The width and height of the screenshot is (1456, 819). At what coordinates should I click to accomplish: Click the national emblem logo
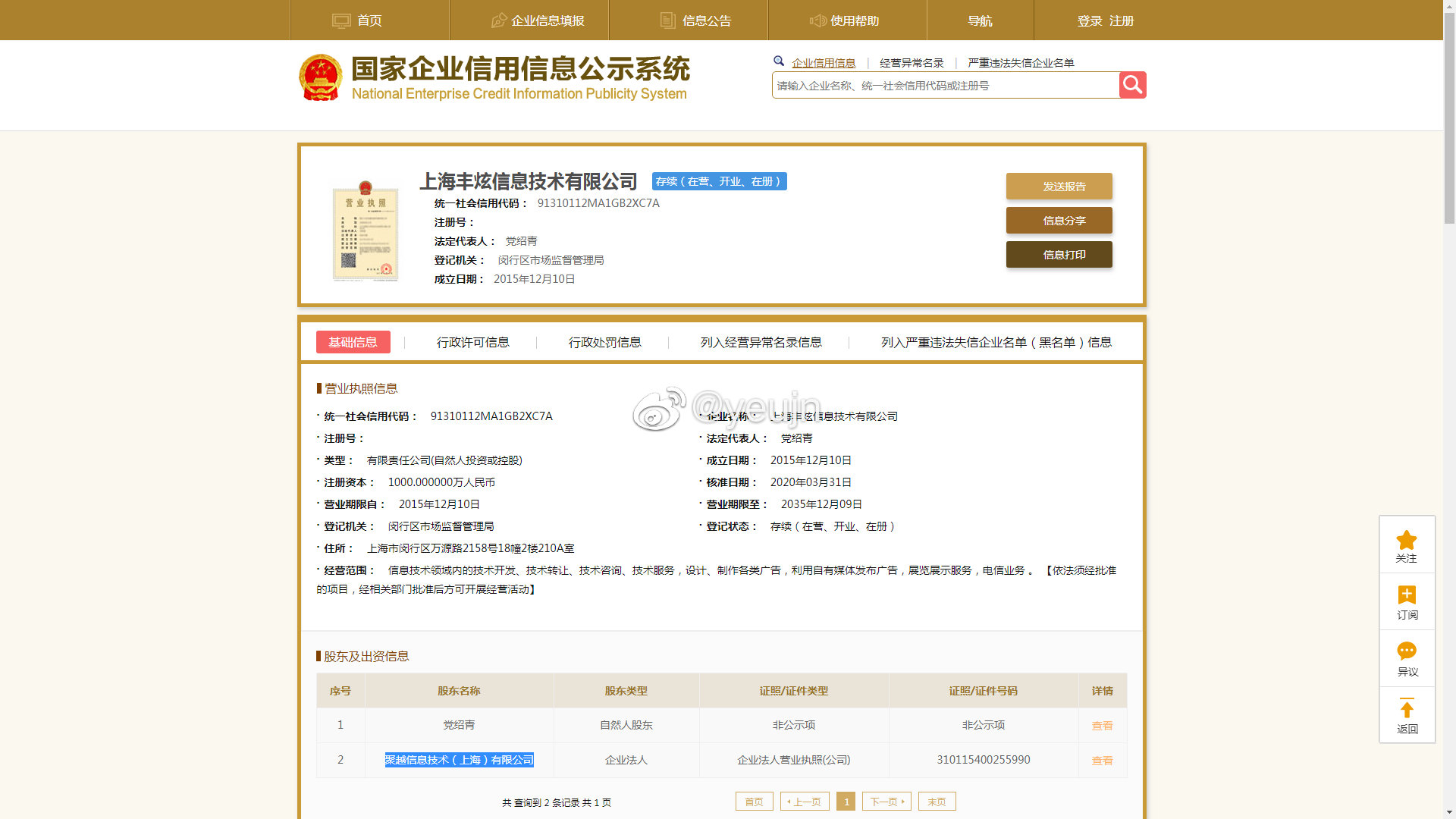[x=321, y=77]
